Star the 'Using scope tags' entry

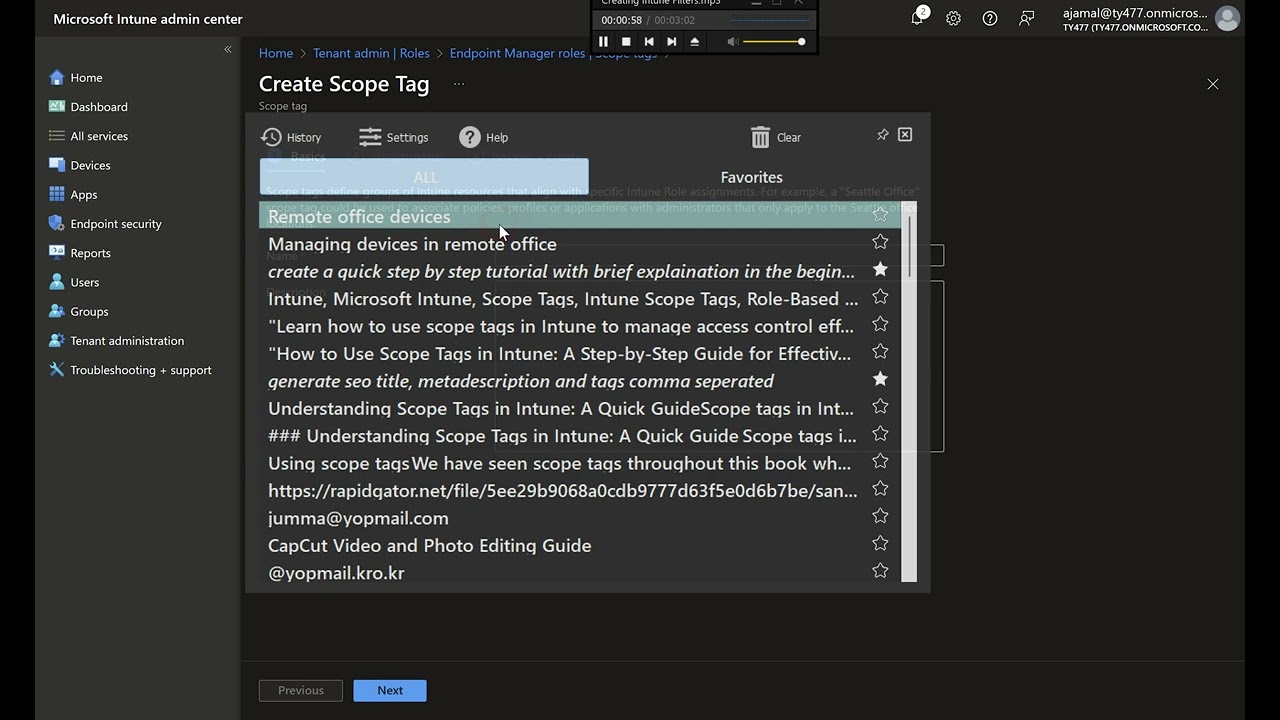click(x=880, y=461)
